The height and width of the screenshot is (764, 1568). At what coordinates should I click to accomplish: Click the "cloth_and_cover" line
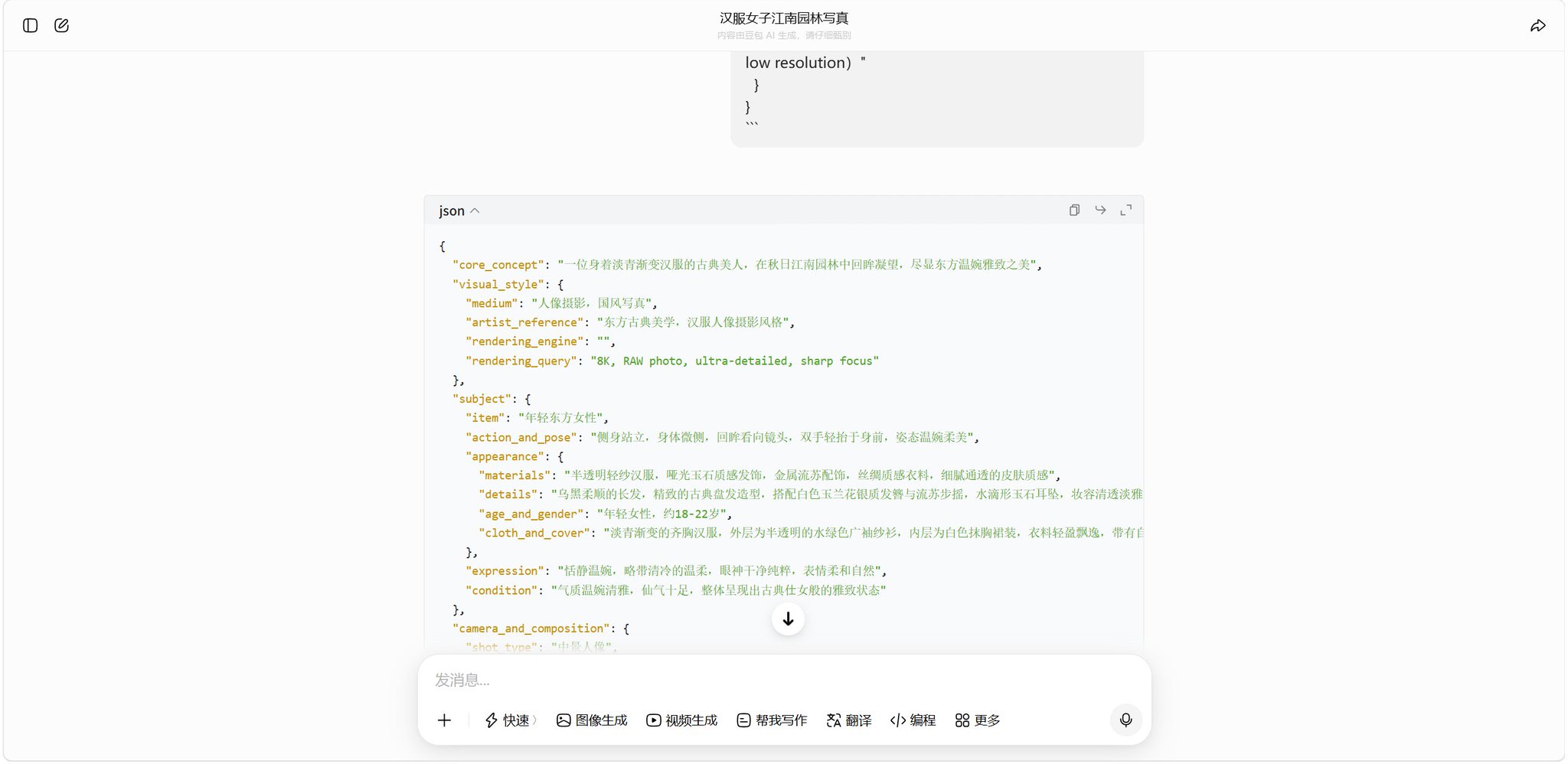(x=811, y=533)
